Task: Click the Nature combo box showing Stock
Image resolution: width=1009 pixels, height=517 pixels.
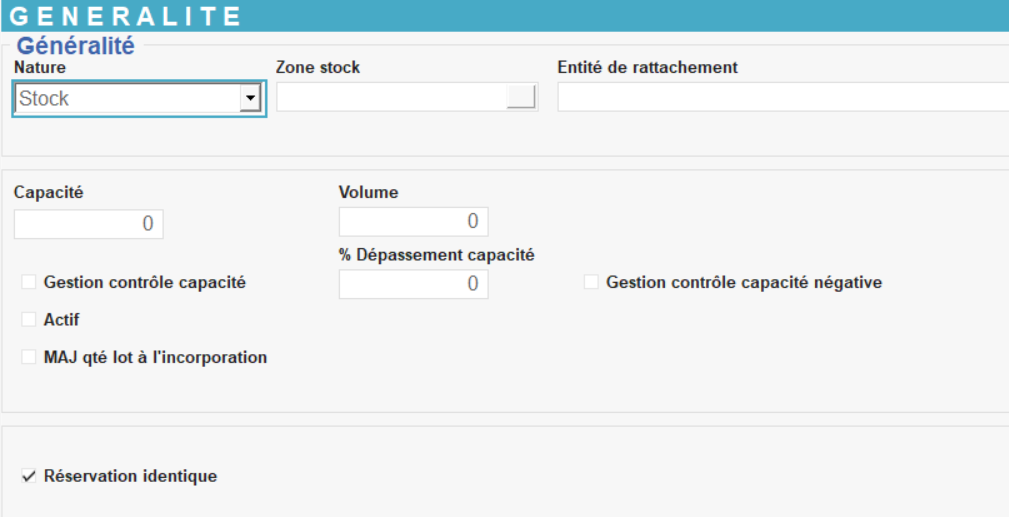Action: coord(128,98)
